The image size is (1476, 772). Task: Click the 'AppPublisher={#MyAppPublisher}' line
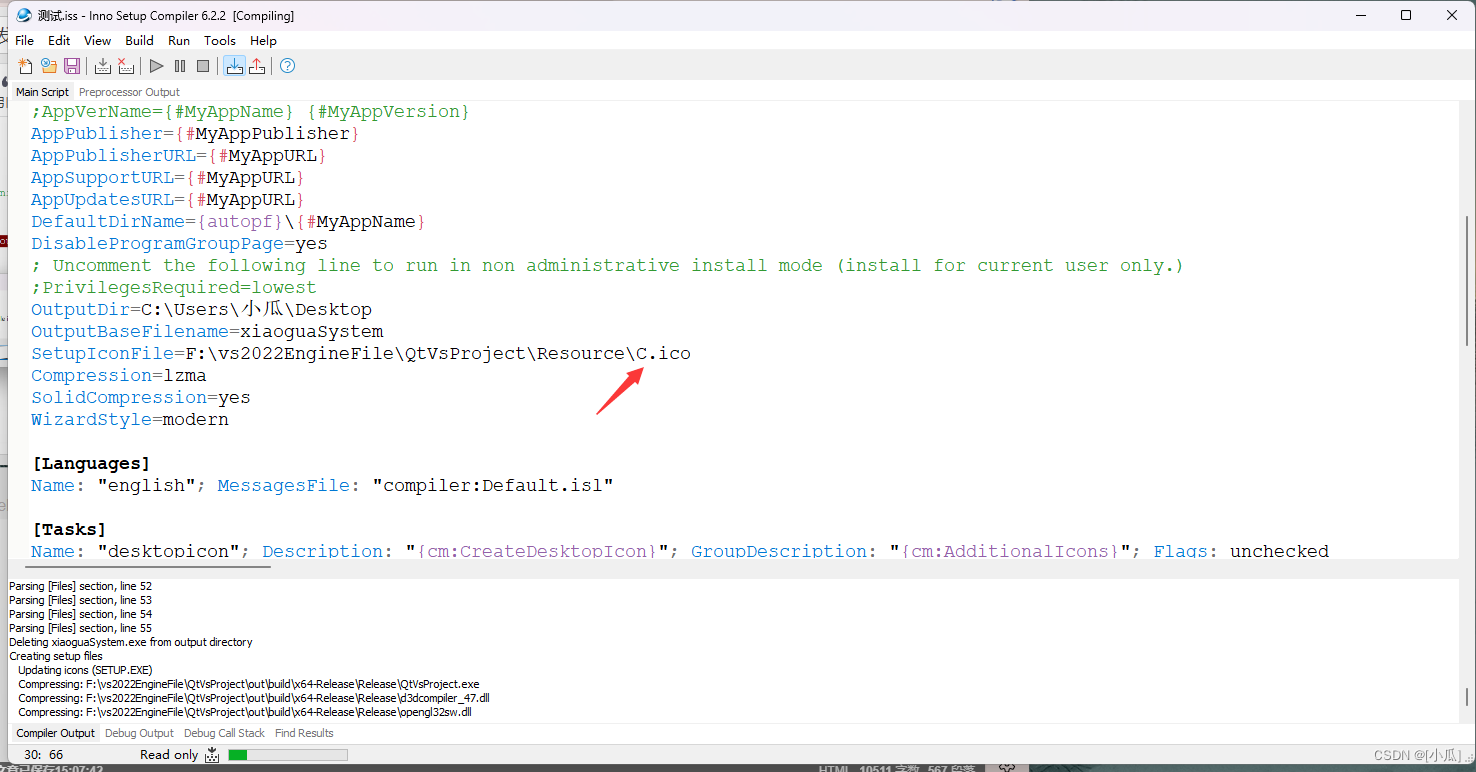click(x=195, y=134)
